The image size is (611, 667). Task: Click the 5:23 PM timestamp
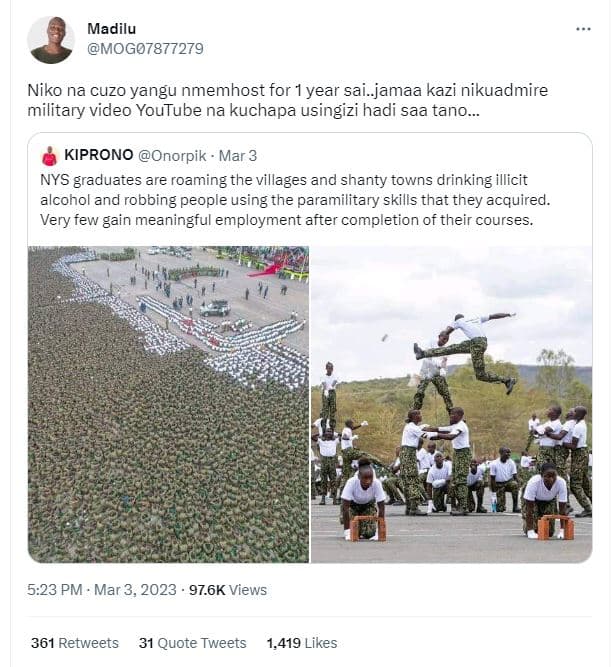click(54, 590)
